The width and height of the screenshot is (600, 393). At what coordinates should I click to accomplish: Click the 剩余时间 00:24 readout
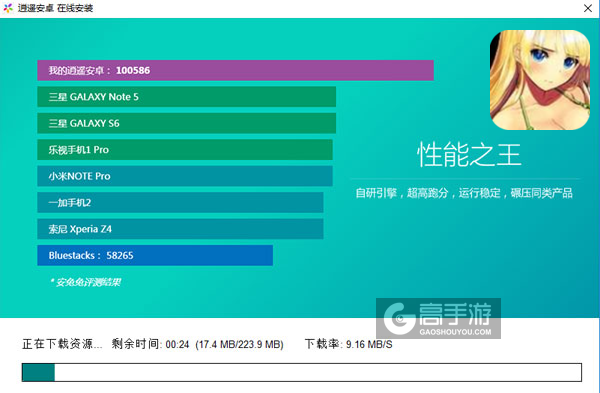point(150,344)
